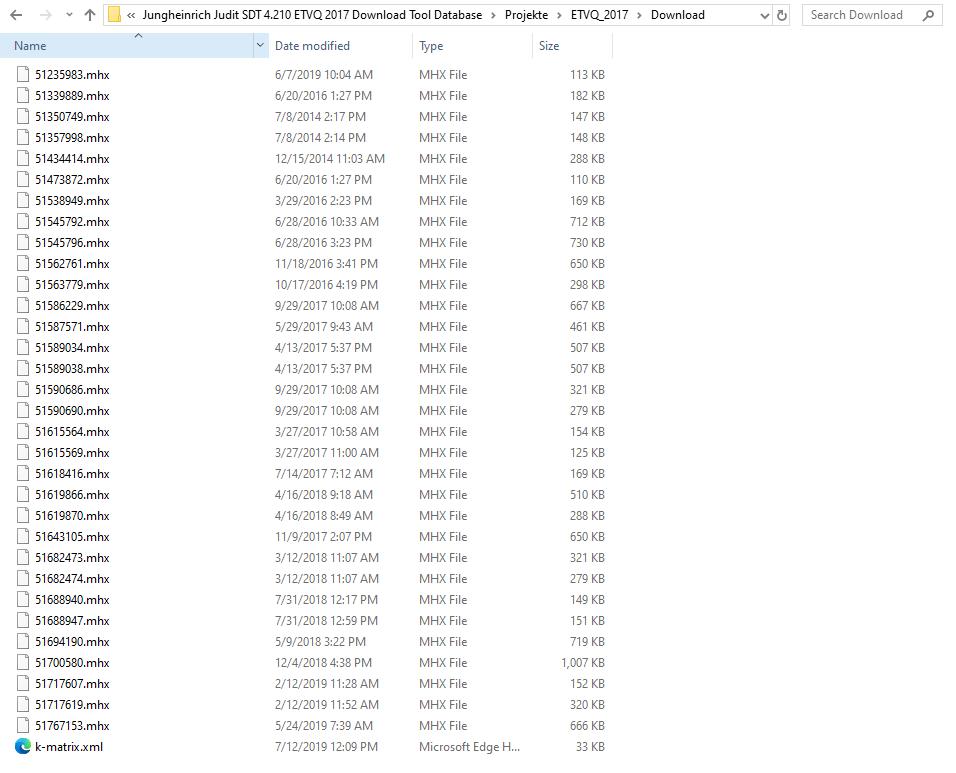The image size is (956, 773).
Task: Open Name column filter dropdown
Action: click(260, 46)
